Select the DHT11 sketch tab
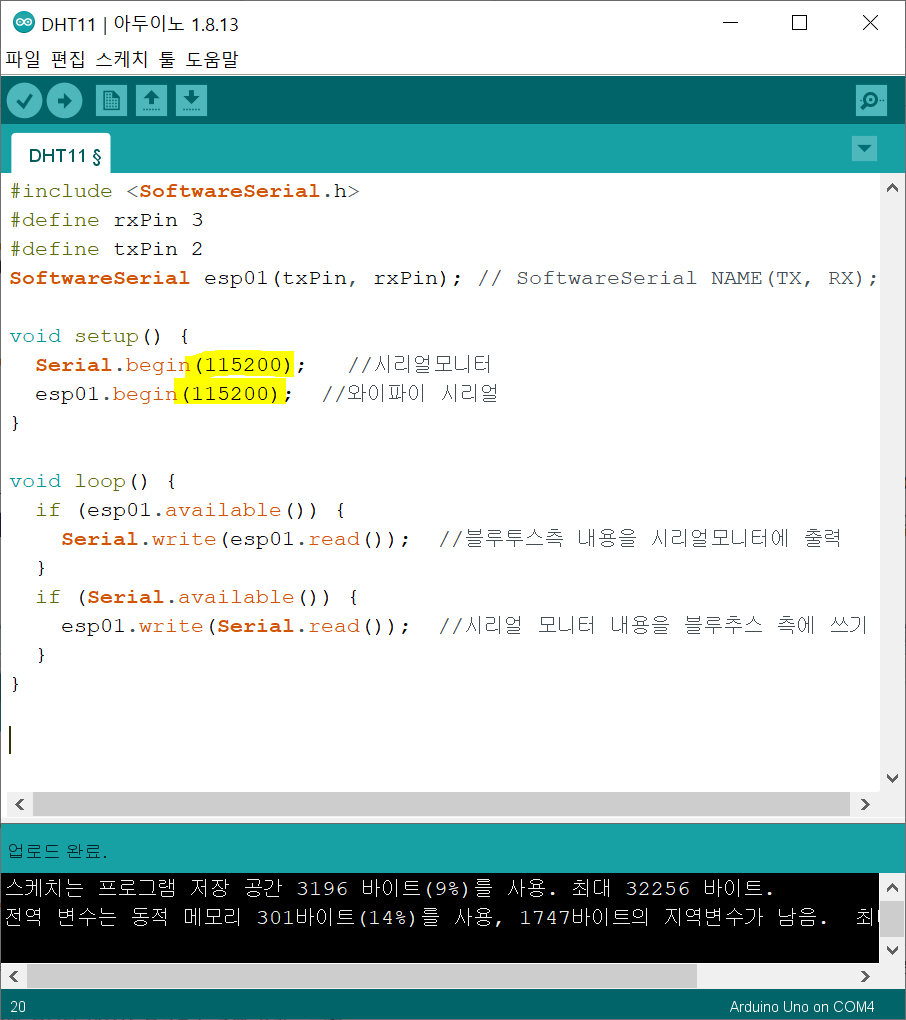906x1020 pixels. click(x=62, y=155)
